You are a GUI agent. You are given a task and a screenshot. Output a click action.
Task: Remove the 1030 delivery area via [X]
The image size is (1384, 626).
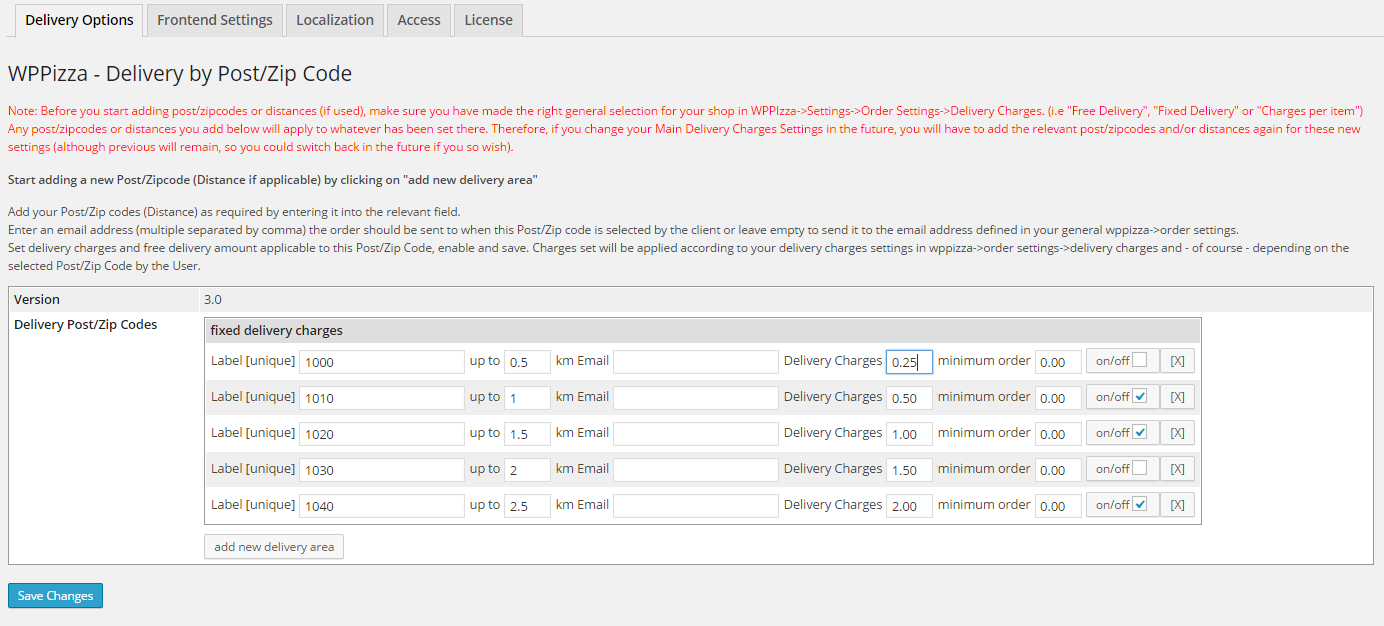click(x=1177, y=469)
